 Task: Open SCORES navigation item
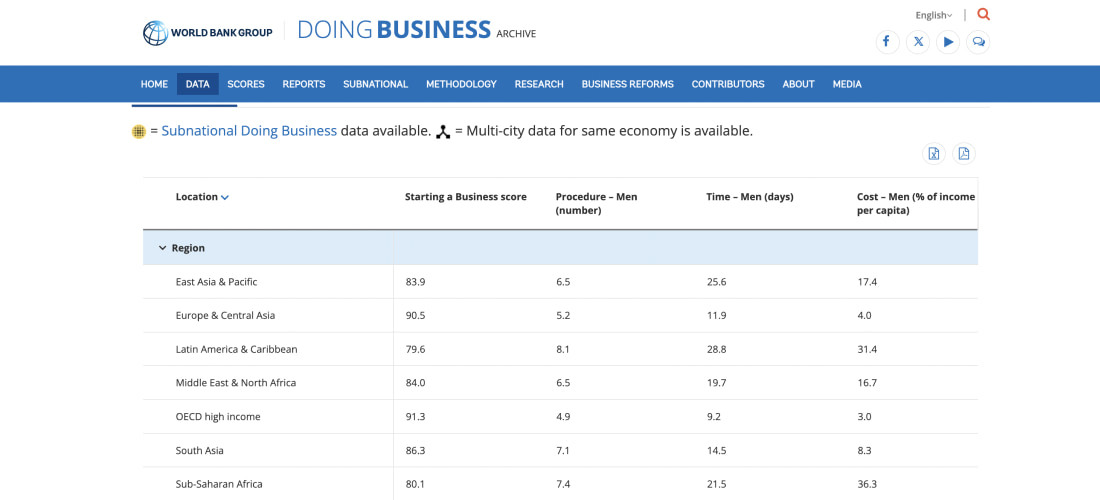(x=246, y=84)
